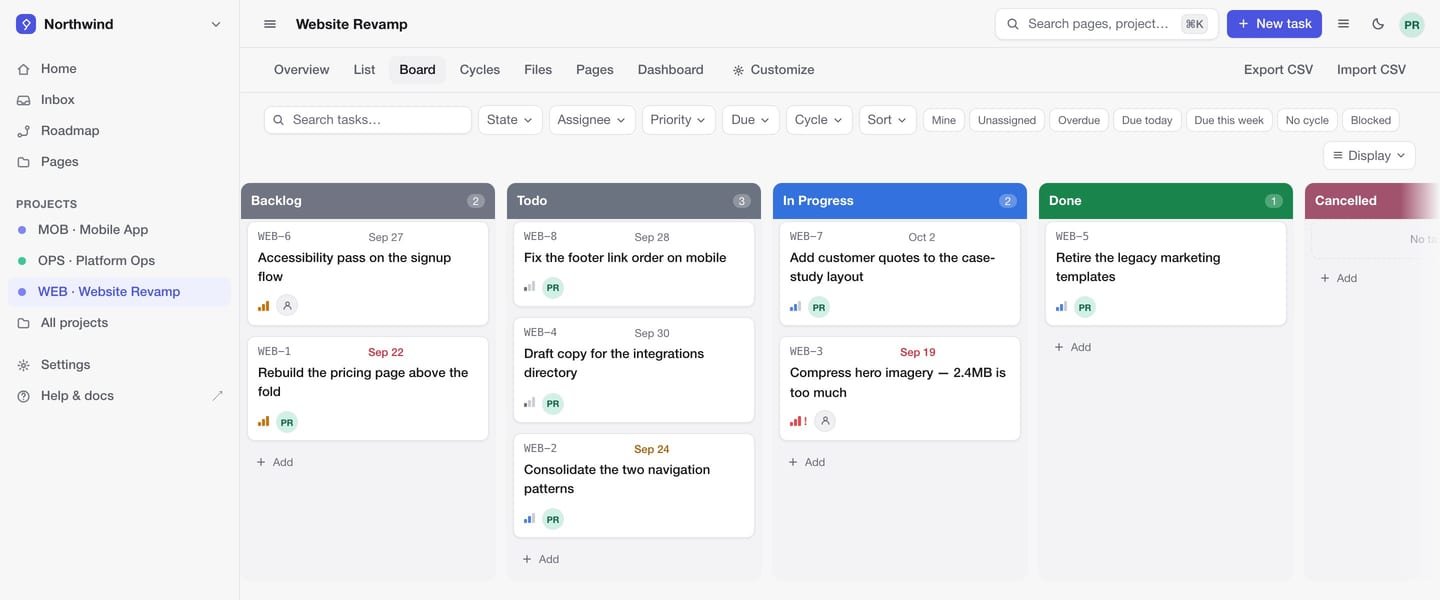Image resolution: width=1440 pixels, height=600 pixels.
Task: Switch to the Cycles tab
Action: [480, 70]
